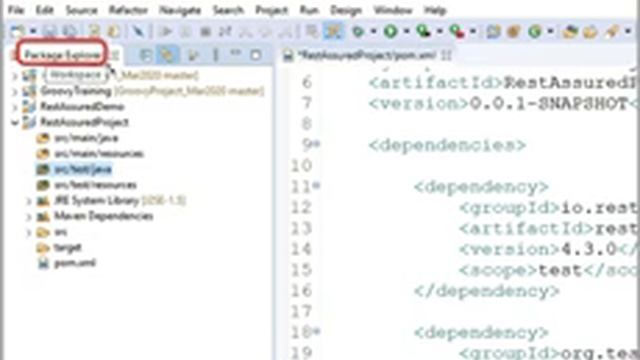Screen dimensions: 640x360
Task: Click the Open Type icon
Action: pyautogui.click(x=570, y=31)
